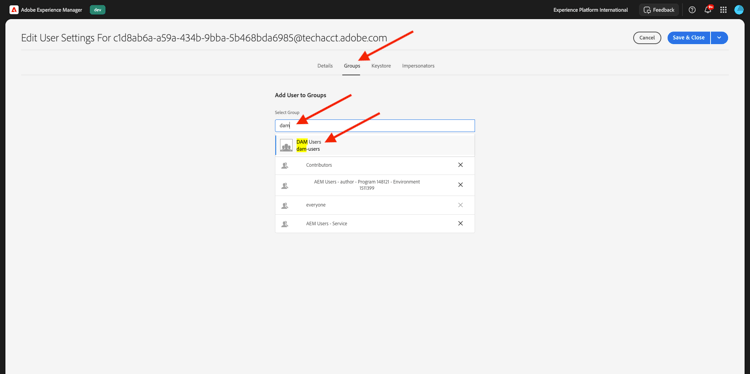
Task: Remove AEM Users - Service group
Action: (x=461, y=223)
